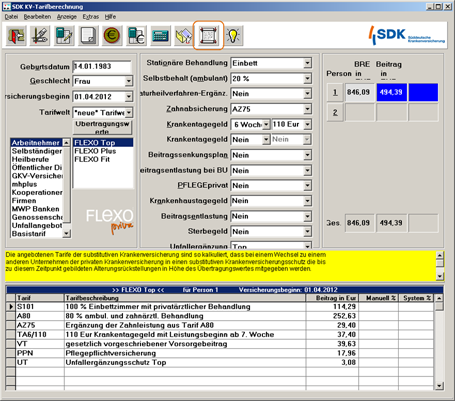Screen dimensions: 455x401
Task: Click the group list scroll up arrow
Action: point(66,142)
